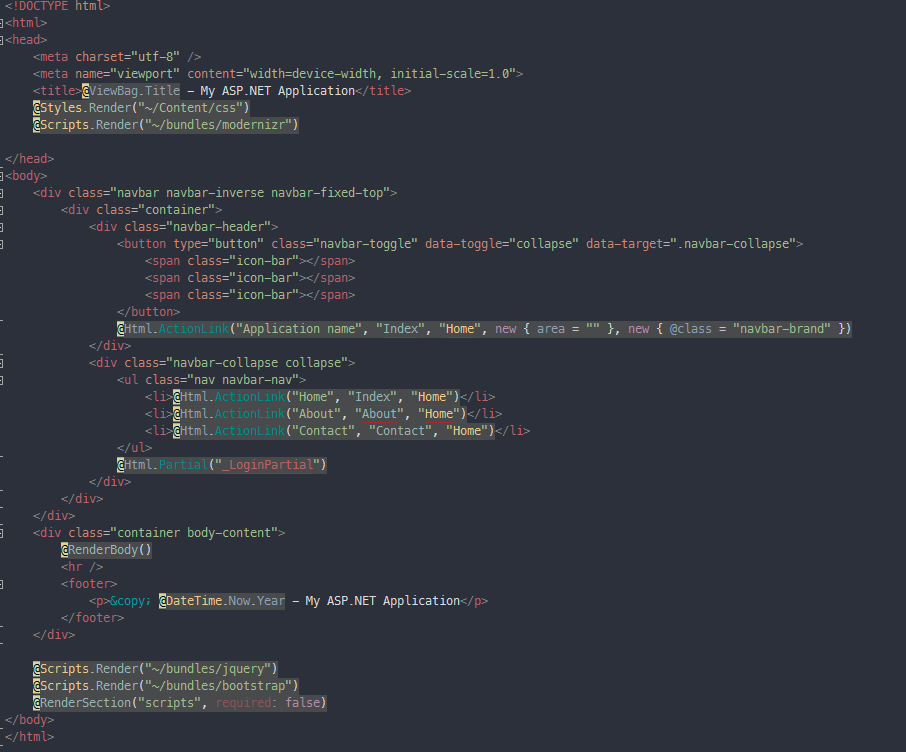The height and width of the screenshot is (752, 906).
Task: Click the <hr /> tag
Action: 82,566
